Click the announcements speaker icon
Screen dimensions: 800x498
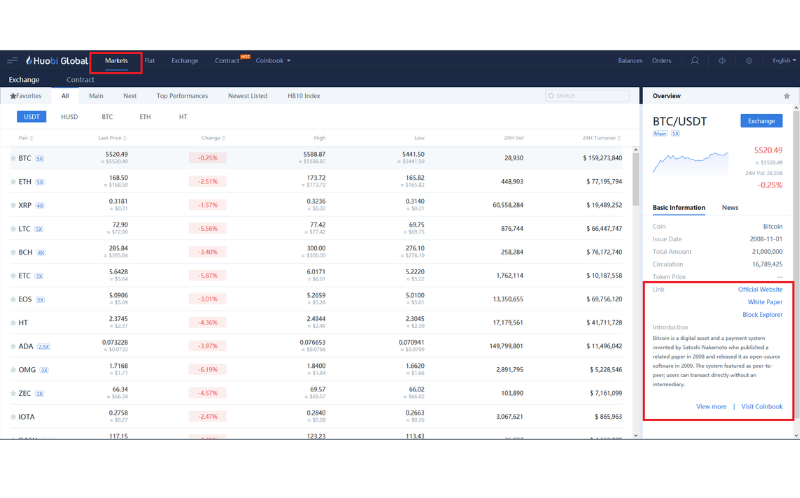coord(722,61)
